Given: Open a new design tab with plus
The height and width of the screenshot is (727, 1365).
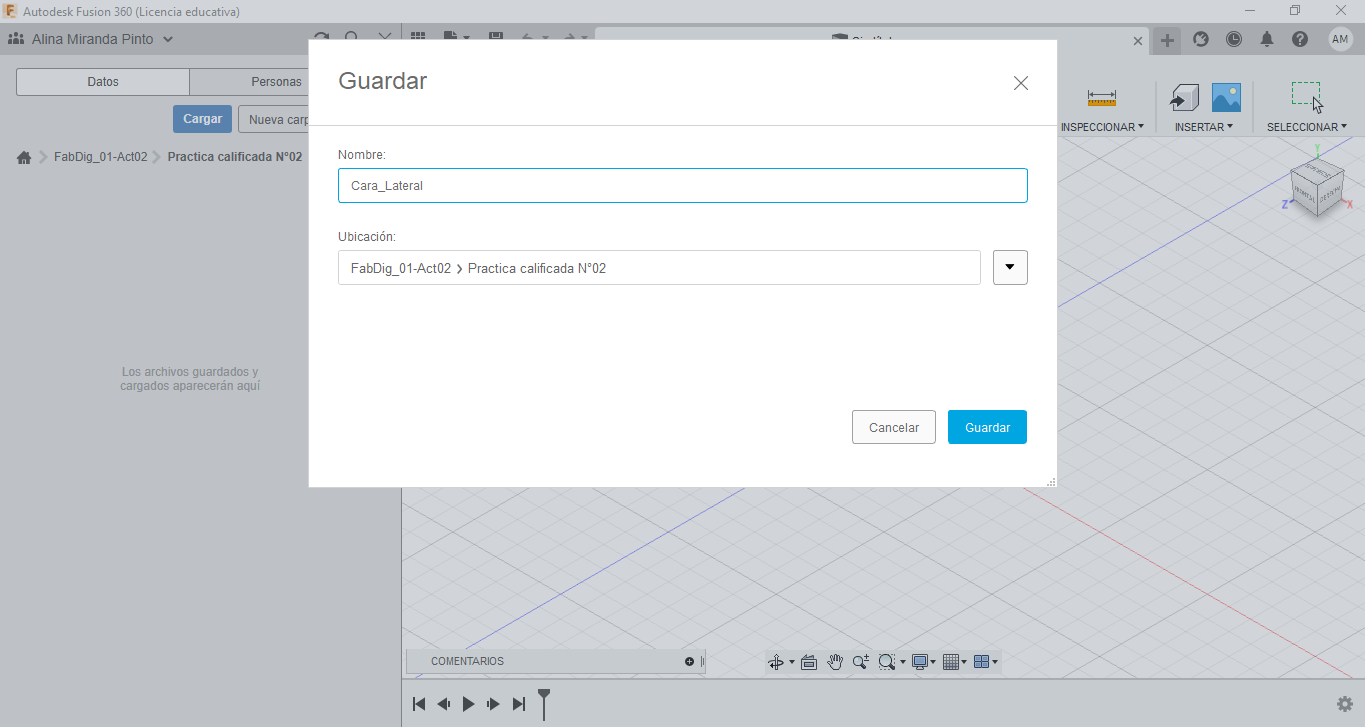Looking at the screenshot, I should point(1167,40).
